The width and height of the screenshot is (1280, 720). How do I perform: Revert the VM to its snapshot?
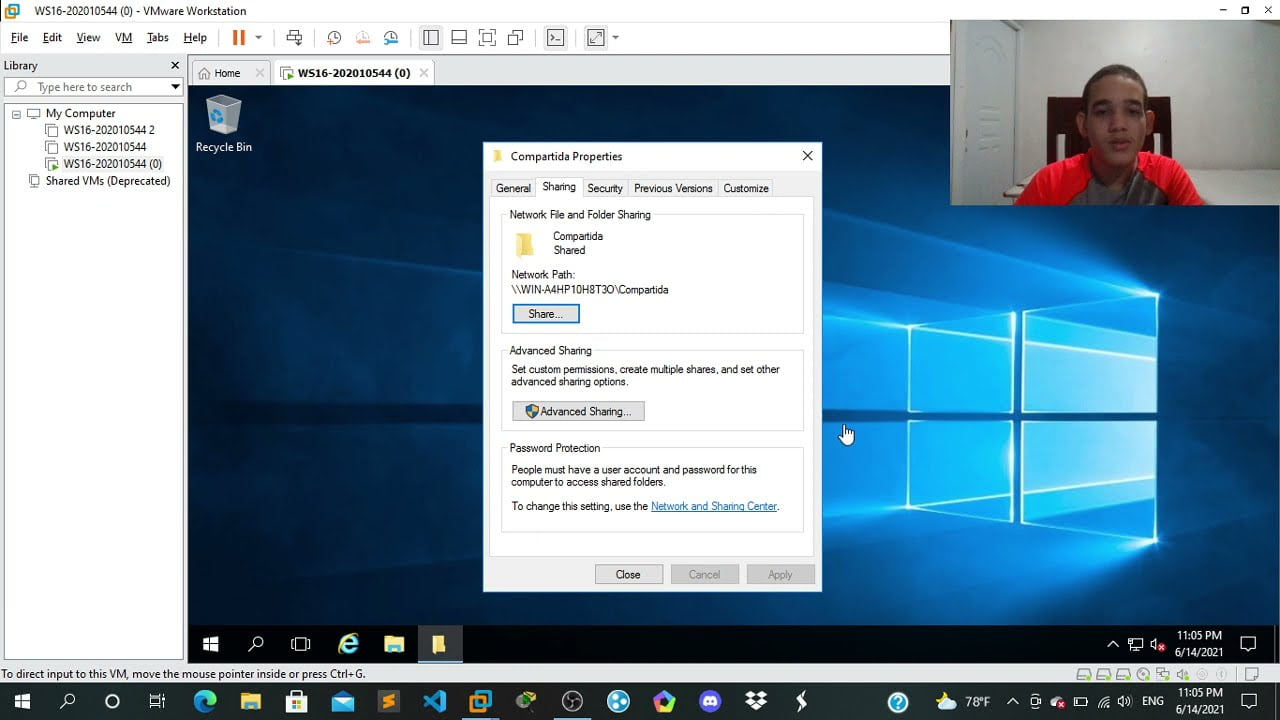click(x=362, y=37)
